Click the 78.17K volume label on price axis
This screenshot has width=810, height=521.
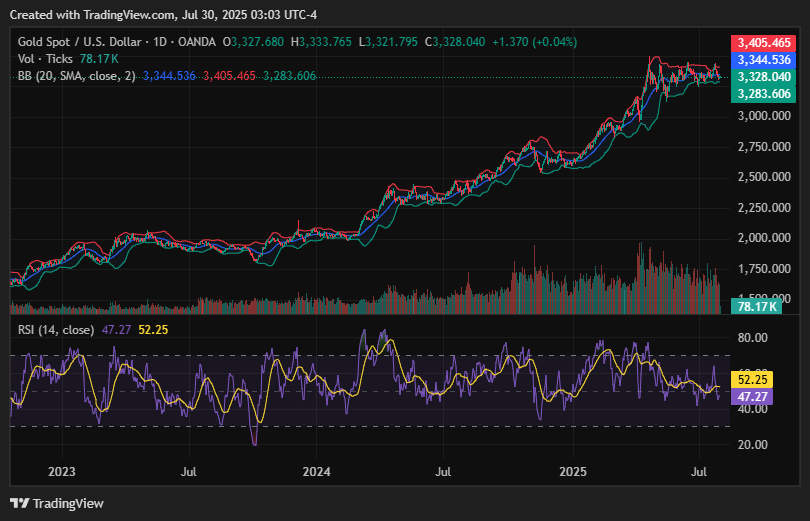point(757,307)
